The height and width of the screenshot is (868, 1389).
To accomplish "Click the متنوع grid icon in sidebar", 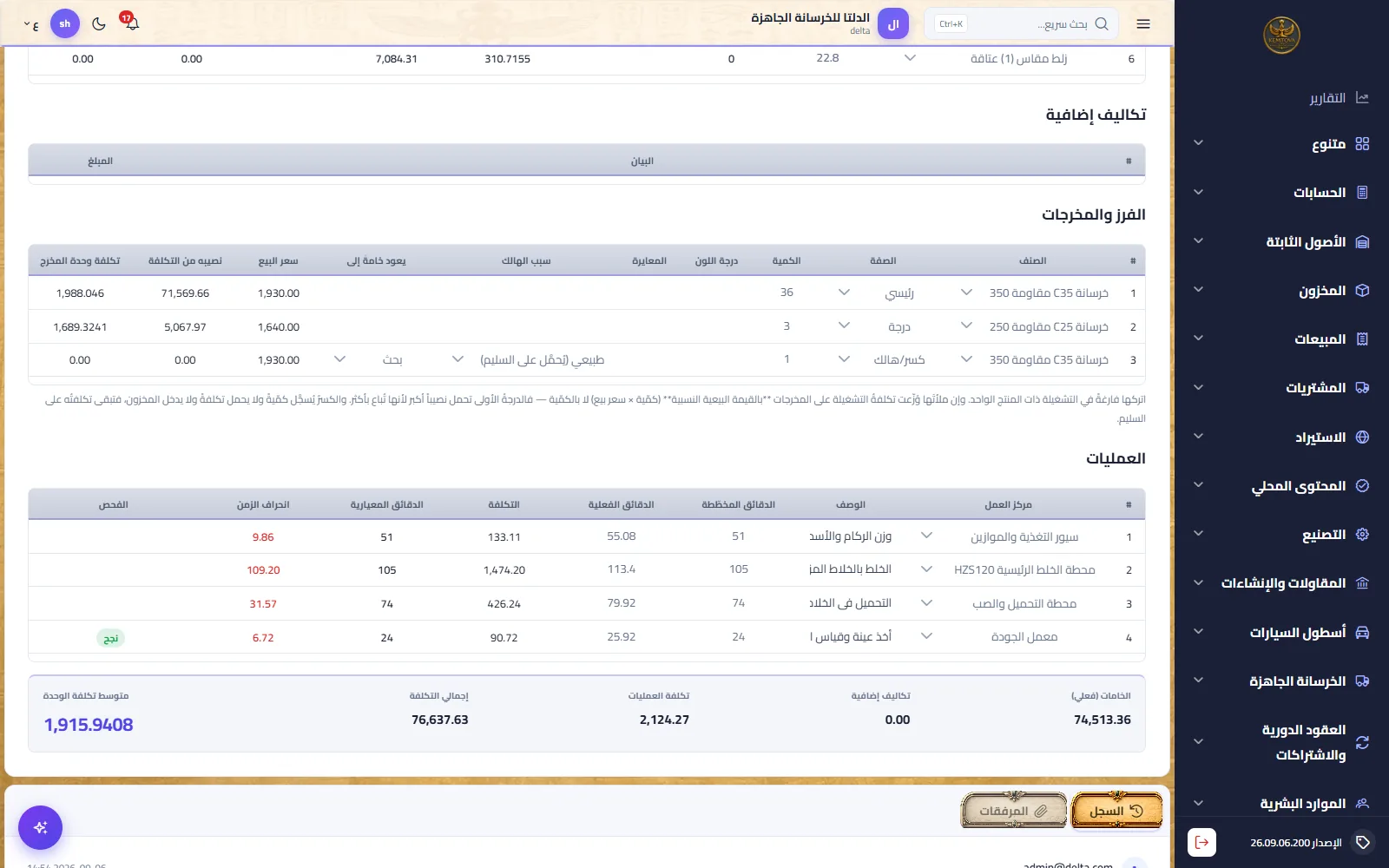I will tap(1362, 144).
